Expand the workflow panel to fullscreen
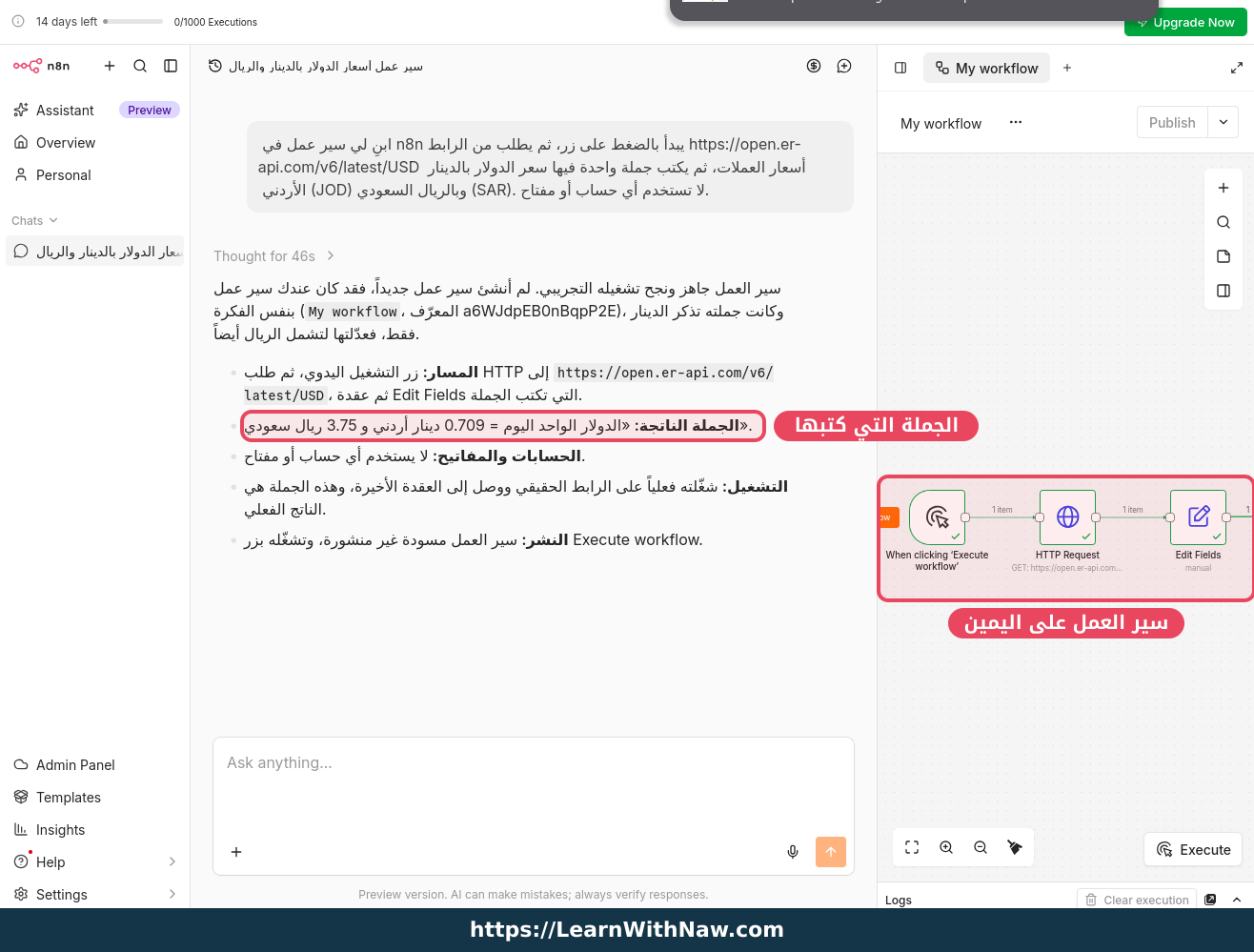 [1237, 68]
